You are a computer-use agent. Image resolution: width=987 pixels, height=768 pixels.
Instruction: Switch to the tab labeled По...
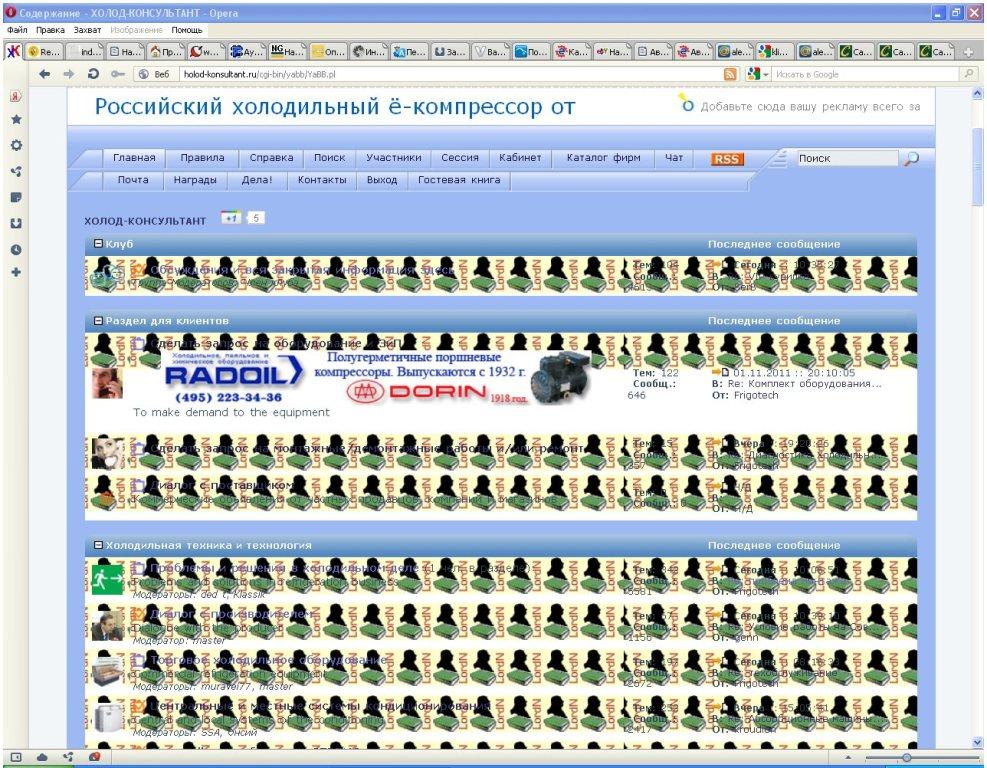[x=531, y=52]
